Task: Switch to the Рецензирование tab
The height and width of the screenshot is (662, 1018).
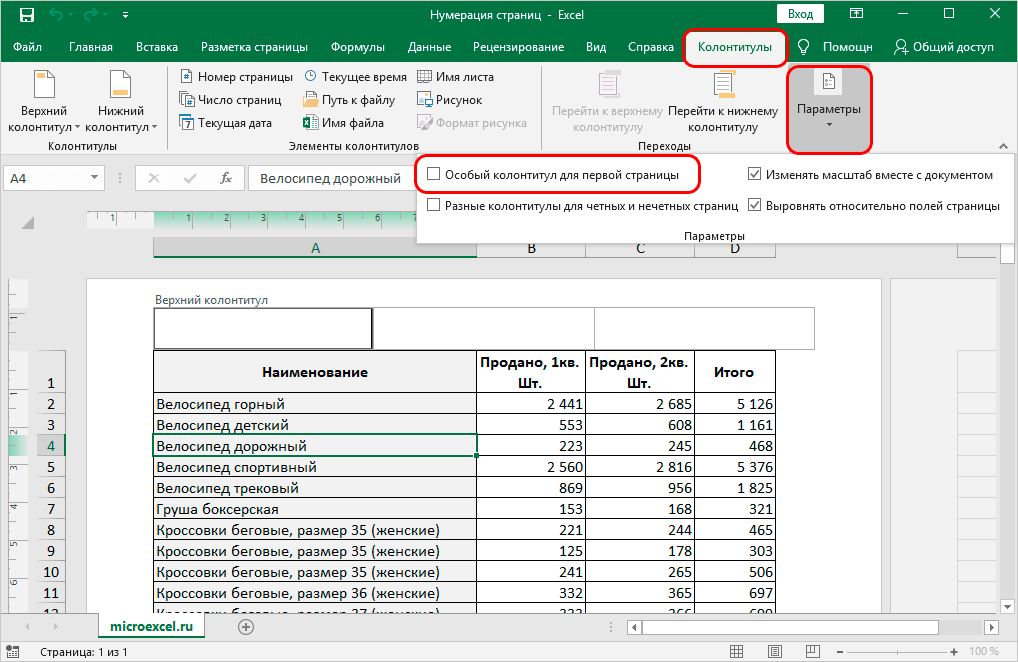Action: 518,47
